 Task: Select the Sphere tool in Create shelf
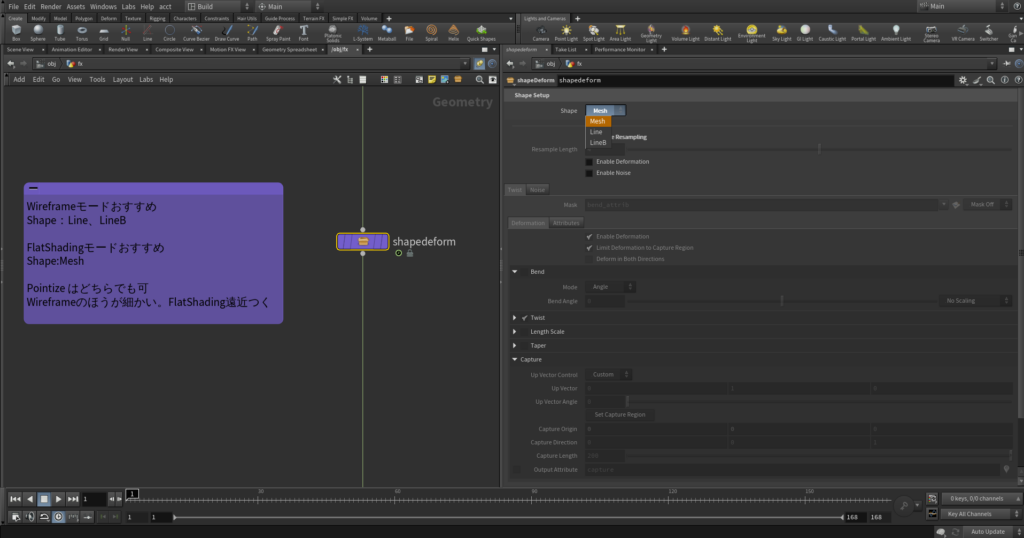(36, 33)
